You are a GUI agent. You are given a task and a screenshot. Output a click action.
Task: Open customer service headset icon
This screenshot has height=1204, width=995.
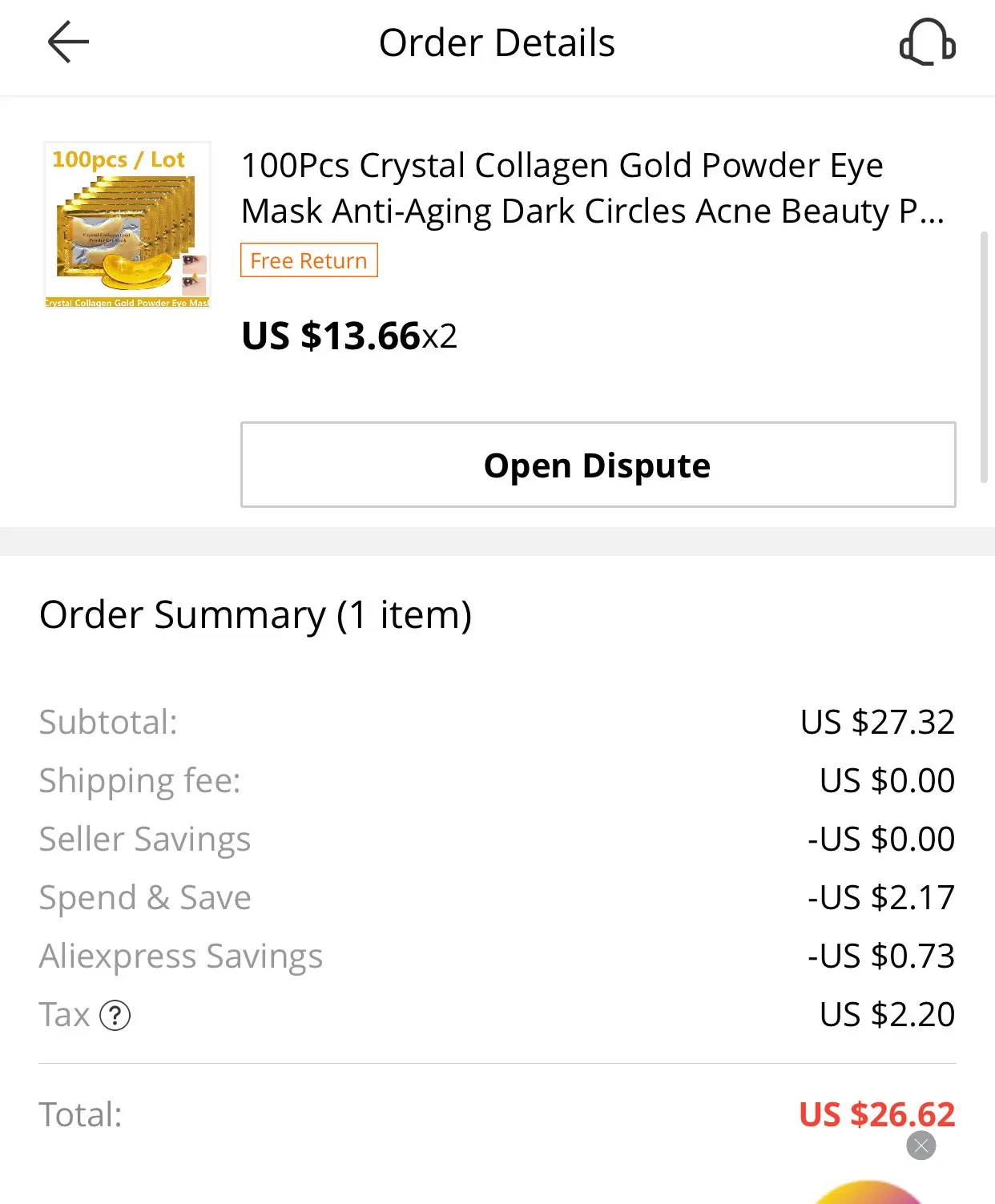coord(927,42)
